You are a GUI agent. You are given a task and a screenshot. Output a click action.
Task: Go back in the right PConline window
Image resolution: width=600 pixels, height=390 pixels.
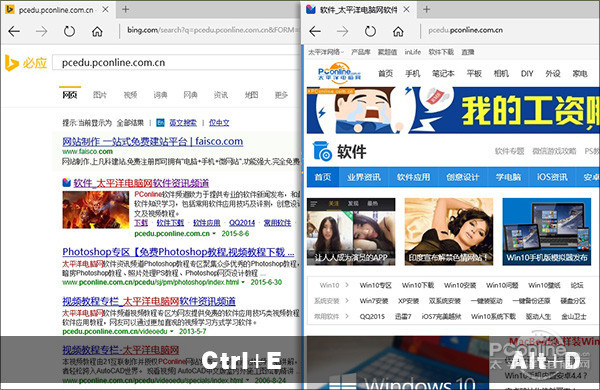click(315, 31)
